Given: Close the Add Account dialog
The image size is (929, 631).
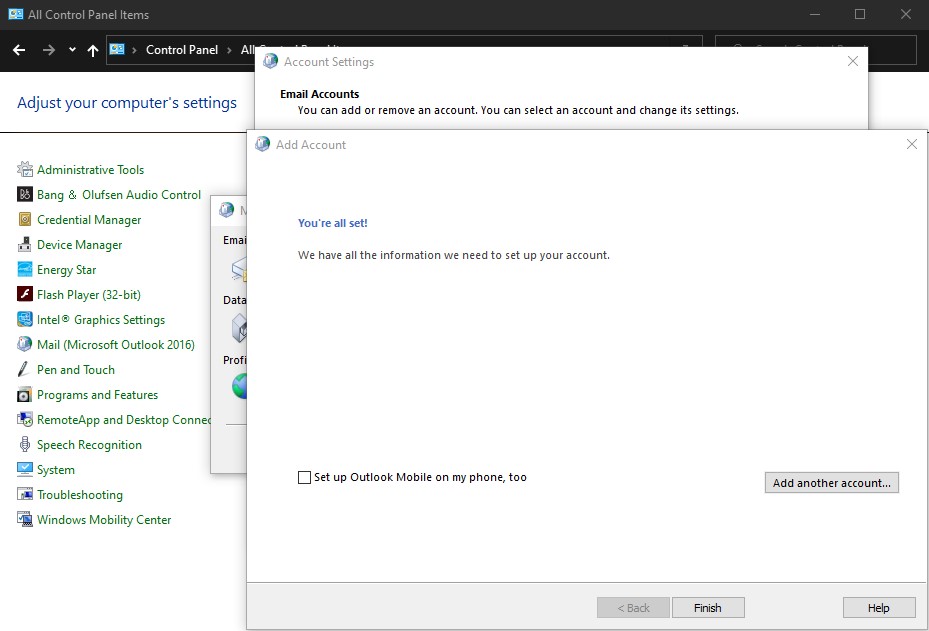Looking at the screenshot, I should (912, 144).
